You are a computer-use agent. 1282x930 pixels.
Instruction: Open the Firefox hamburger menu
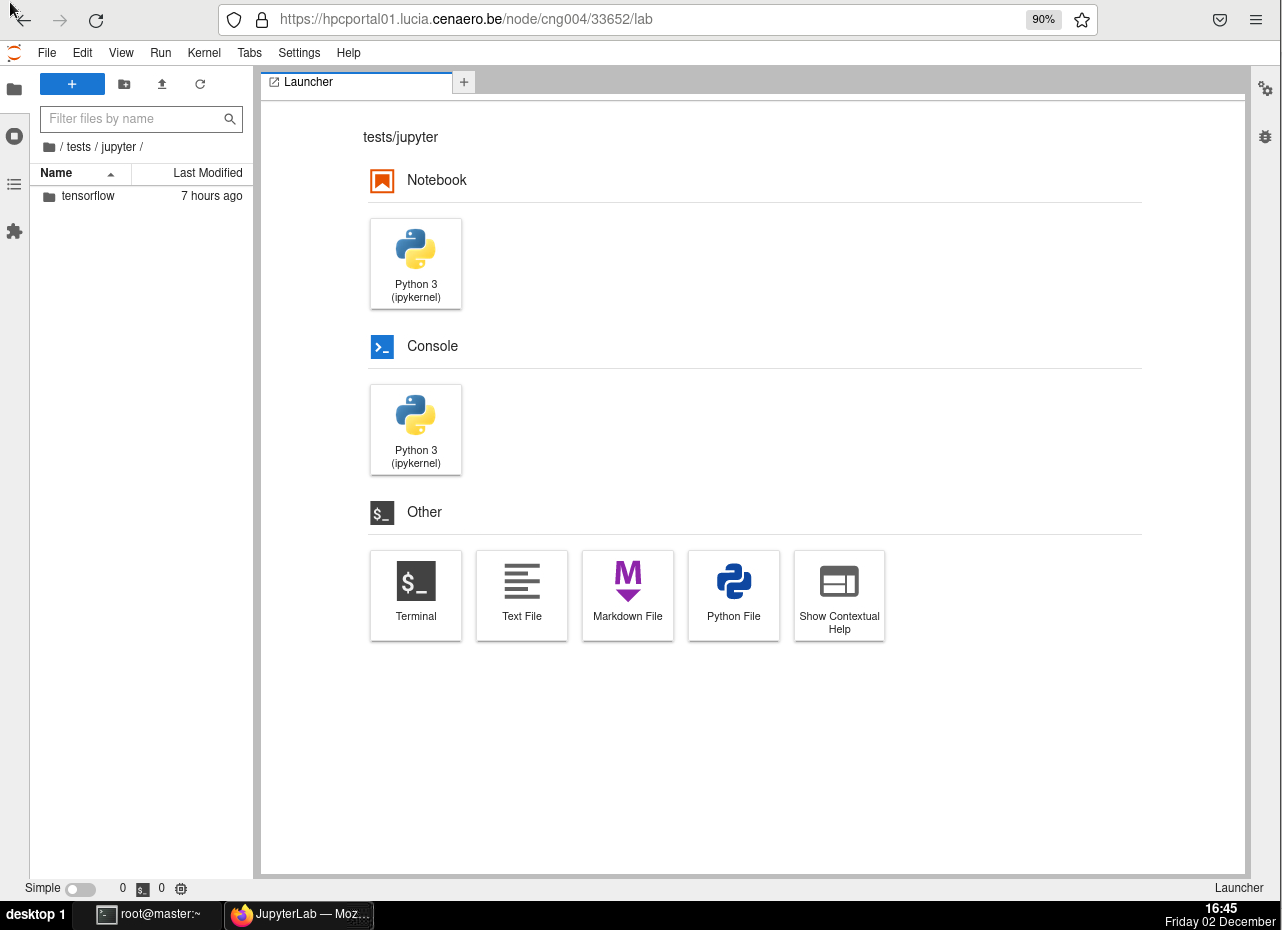tap(1256, 20)
